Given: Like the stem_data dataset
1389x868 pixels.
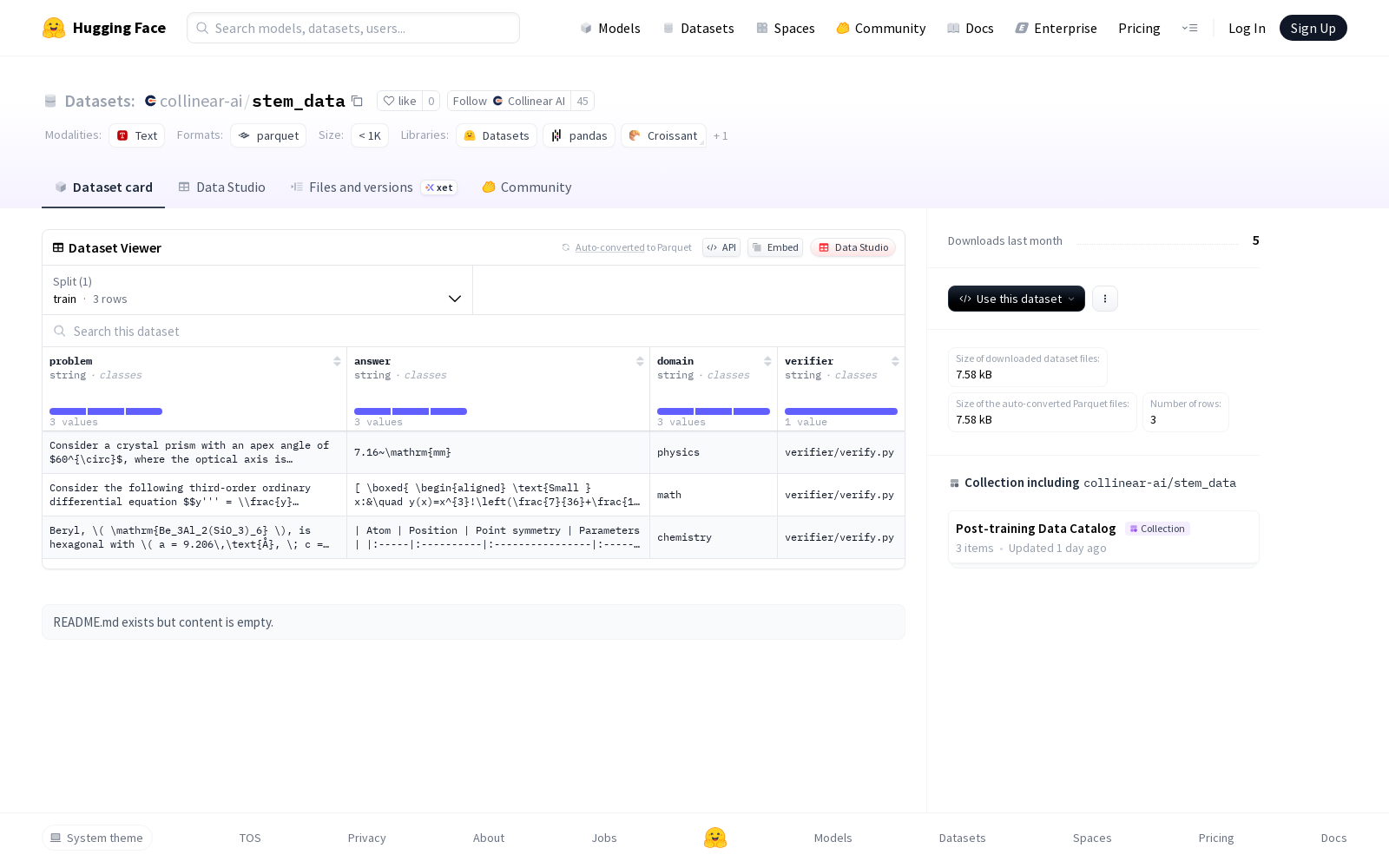Looking at the screenshot, I should (x=400, y=101).
